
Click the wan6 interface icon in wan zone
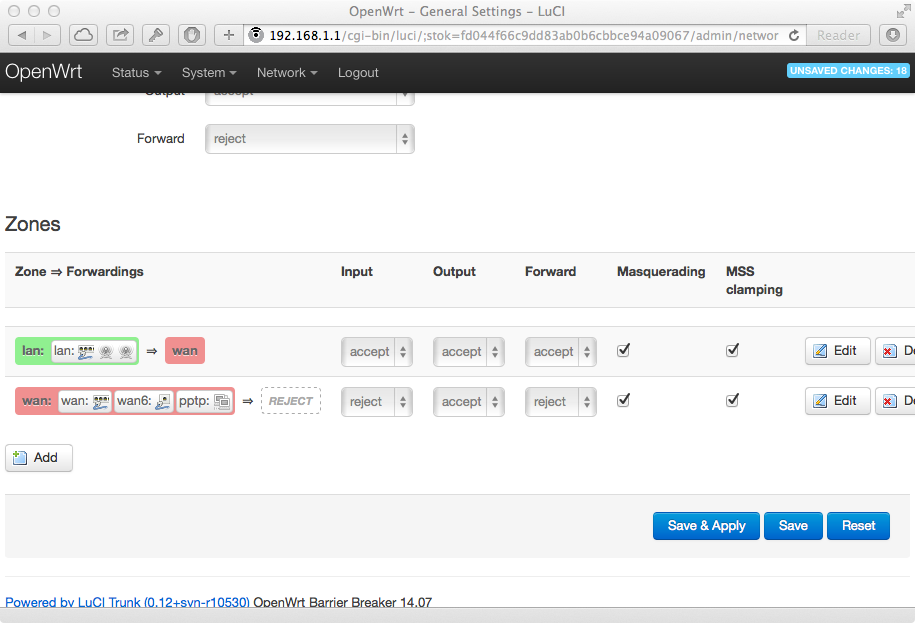162,401
